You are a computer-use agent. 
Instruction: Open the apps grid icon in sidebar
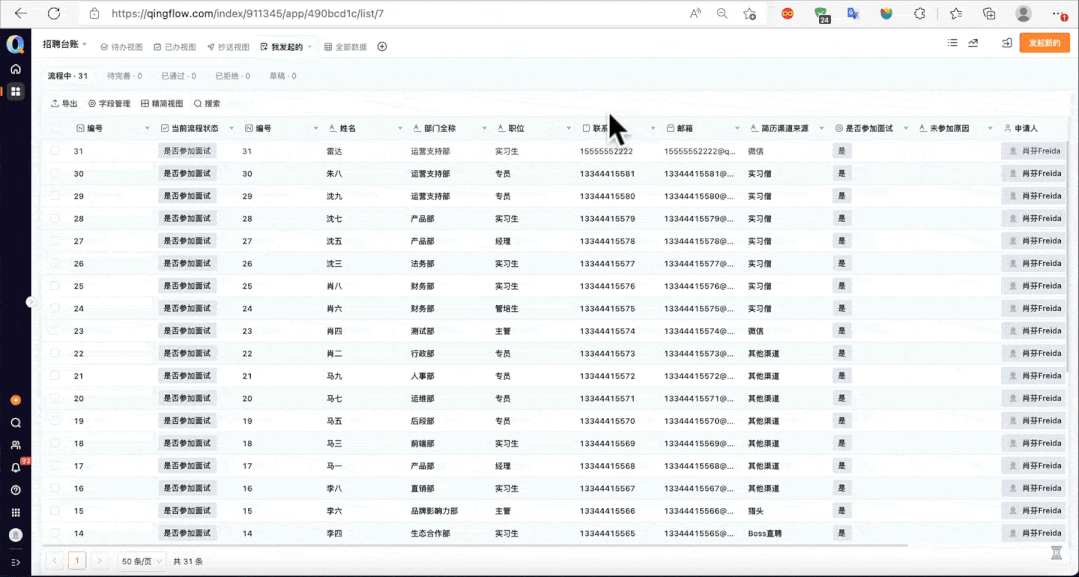pyautogui.click(x=15, y=92)
